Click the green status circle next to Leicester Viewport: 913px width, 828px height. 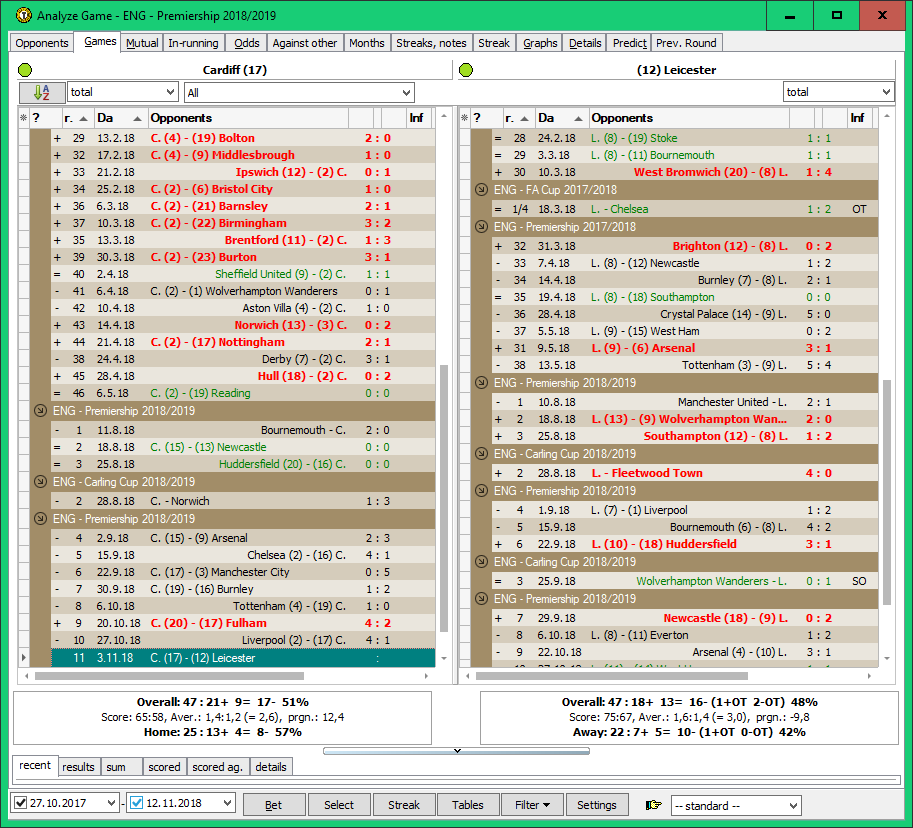[464, 69]
